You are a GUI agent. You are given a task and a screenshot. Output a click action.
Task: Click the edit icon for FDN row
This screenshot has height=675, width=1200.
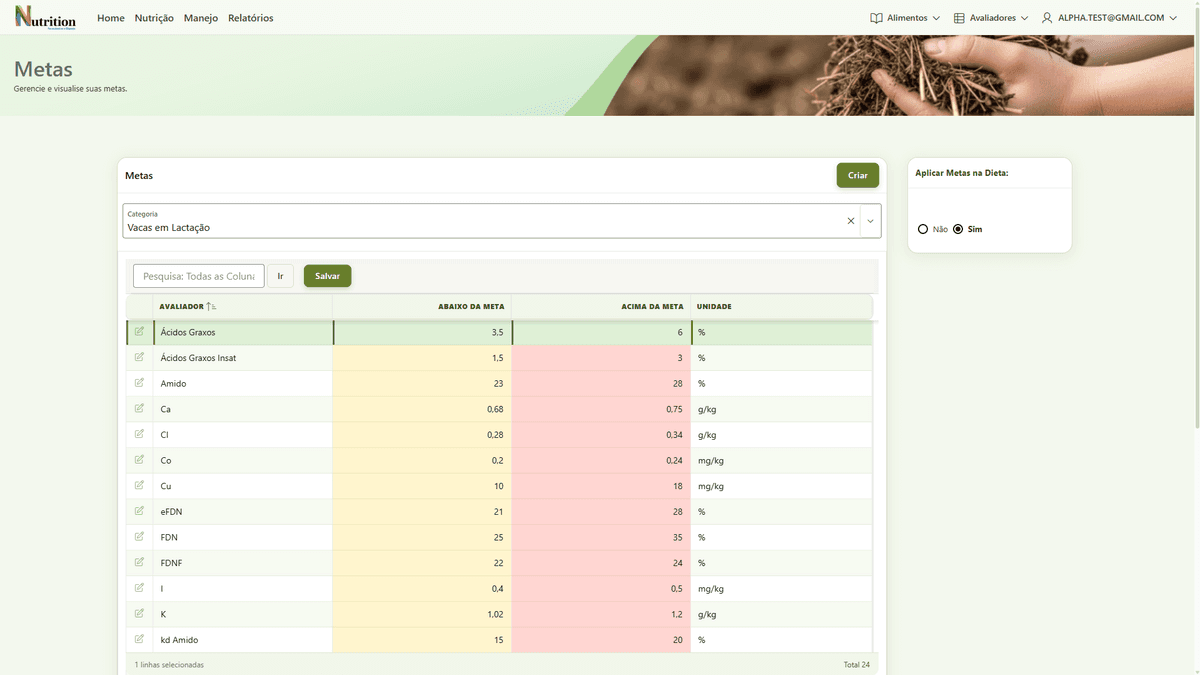pos(139,536)
